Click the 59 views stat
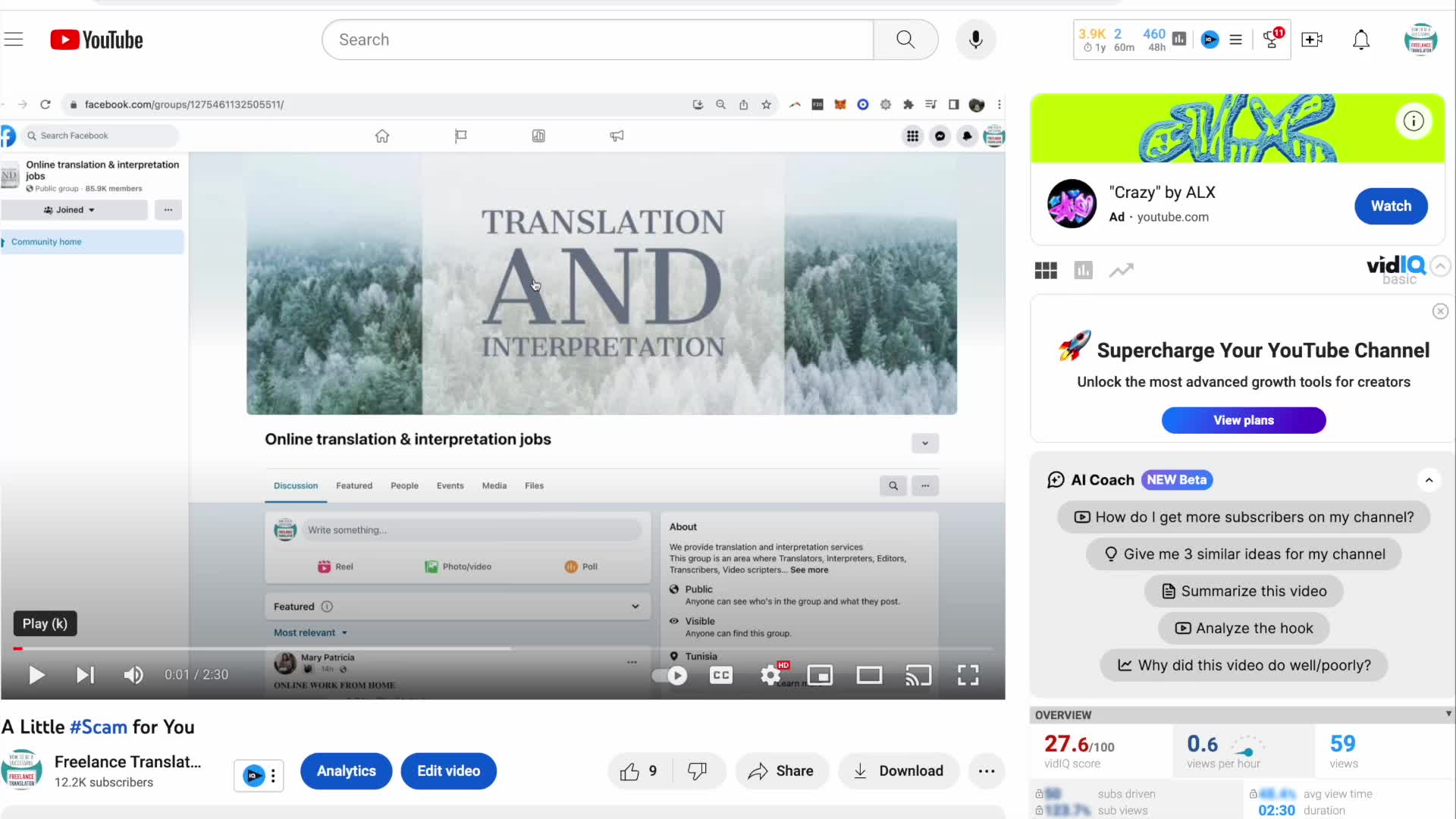 pos(1342,744)
